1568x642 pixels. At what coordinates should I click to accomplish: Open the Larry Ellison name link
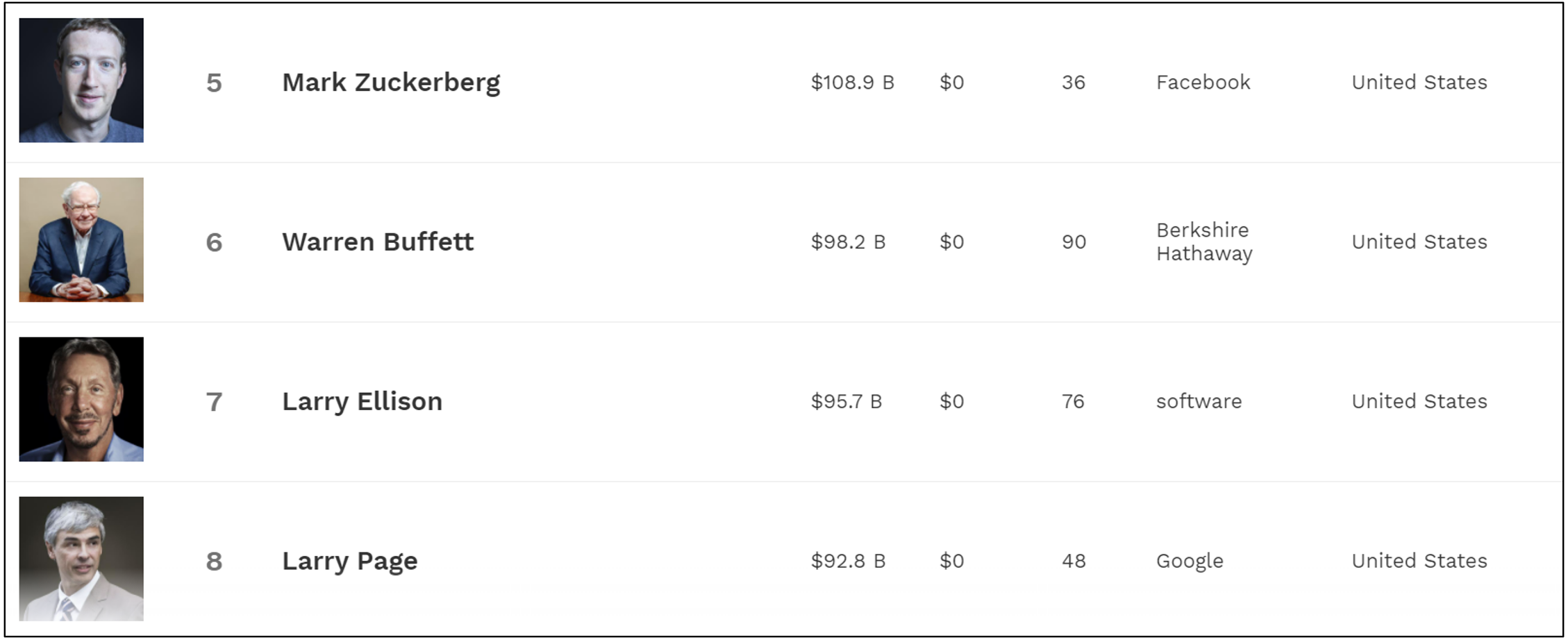click(x=362, y=401)
